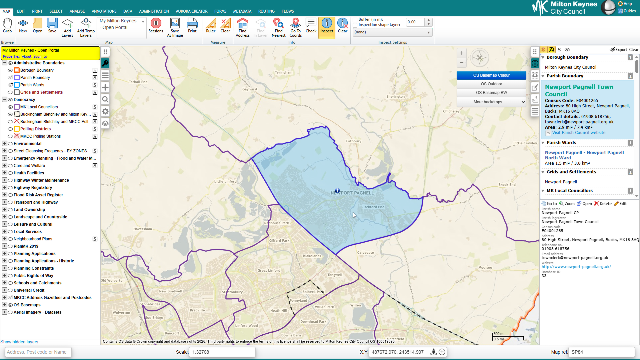This screenshot has height=360, width=640.
Task: Click the compass rose on the map
Action: pyautogui.click(x=480, y=57)
